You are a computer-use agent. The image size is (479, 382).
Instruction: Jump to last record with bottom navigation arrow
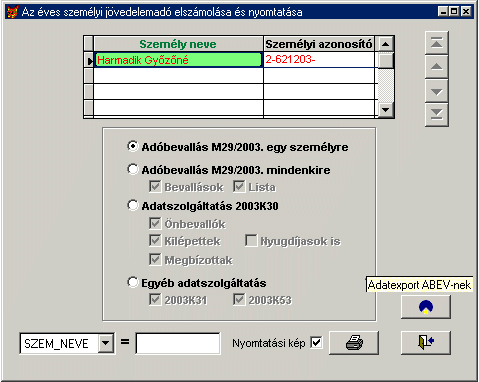pos(437,114)
